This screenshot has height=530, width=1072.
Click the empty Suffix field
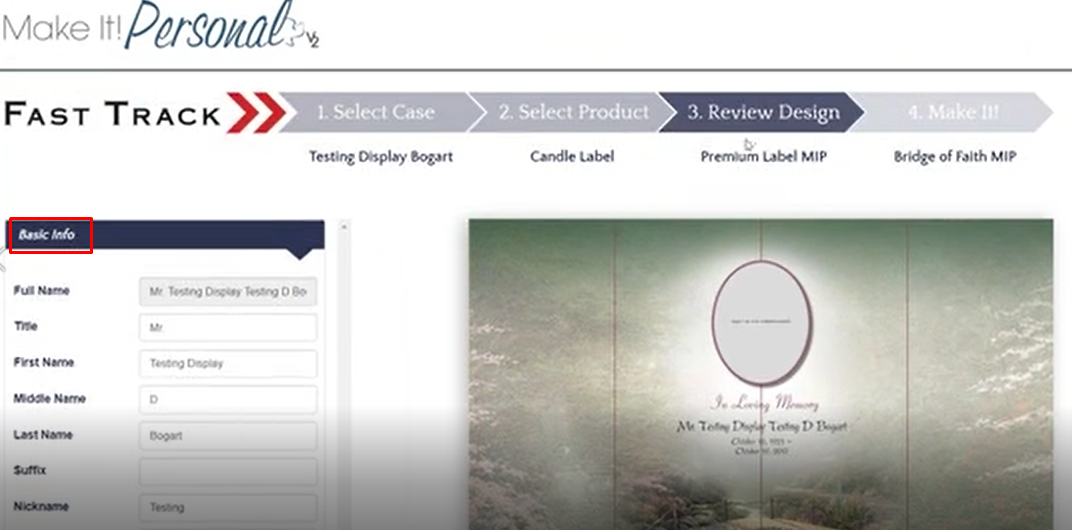pos(228,472)
